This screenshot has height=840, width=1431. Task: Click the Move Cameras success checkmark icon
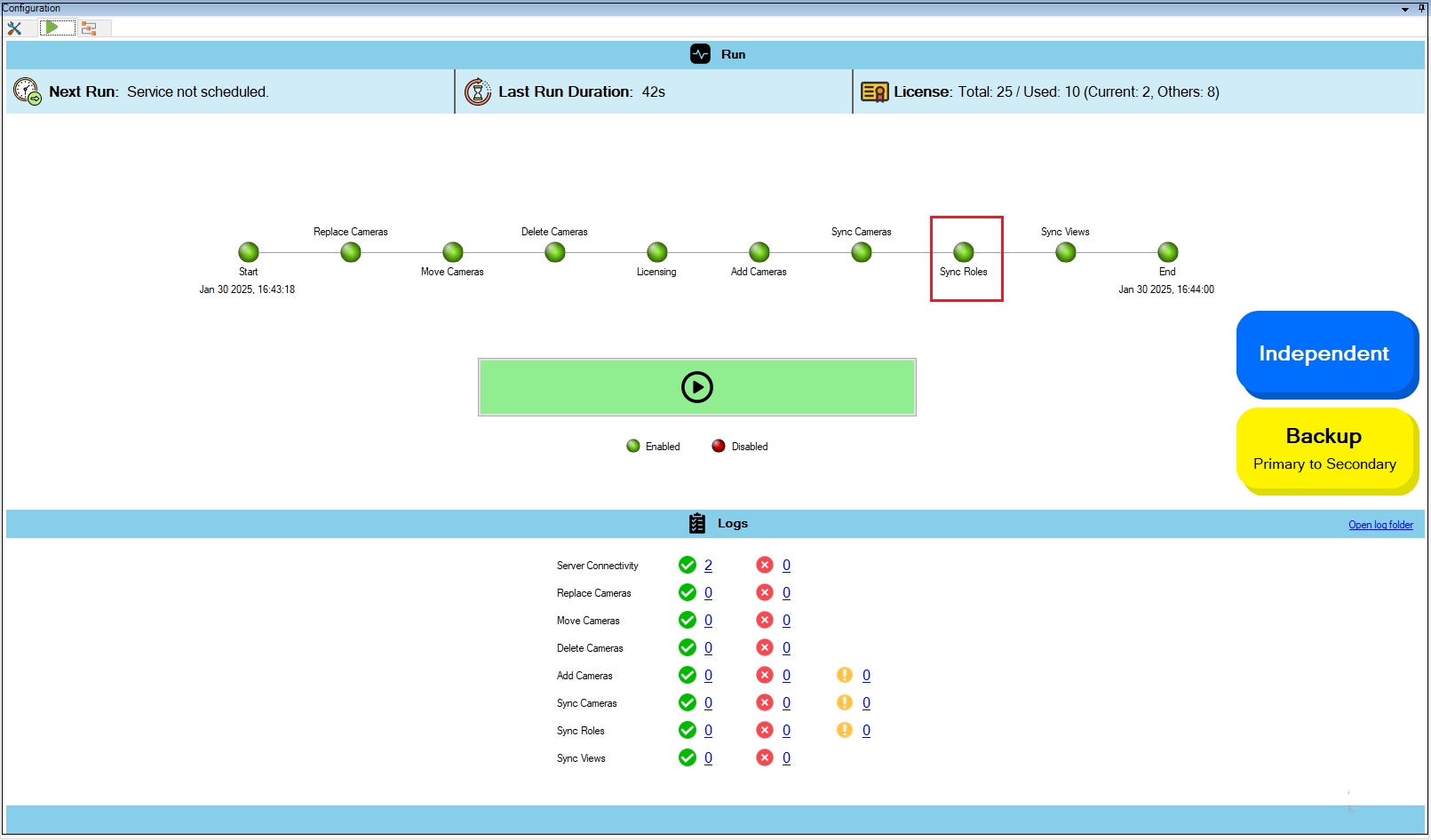[x=688, y=621]
